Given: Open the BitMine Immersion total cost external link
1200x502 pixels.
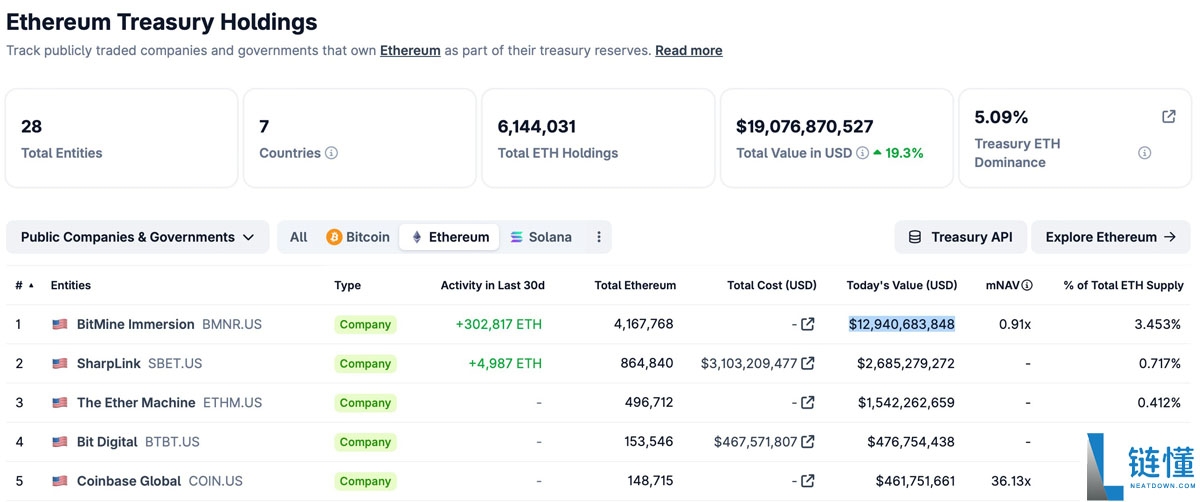Looking at the screenshot, I should click(x=808, y=324).
